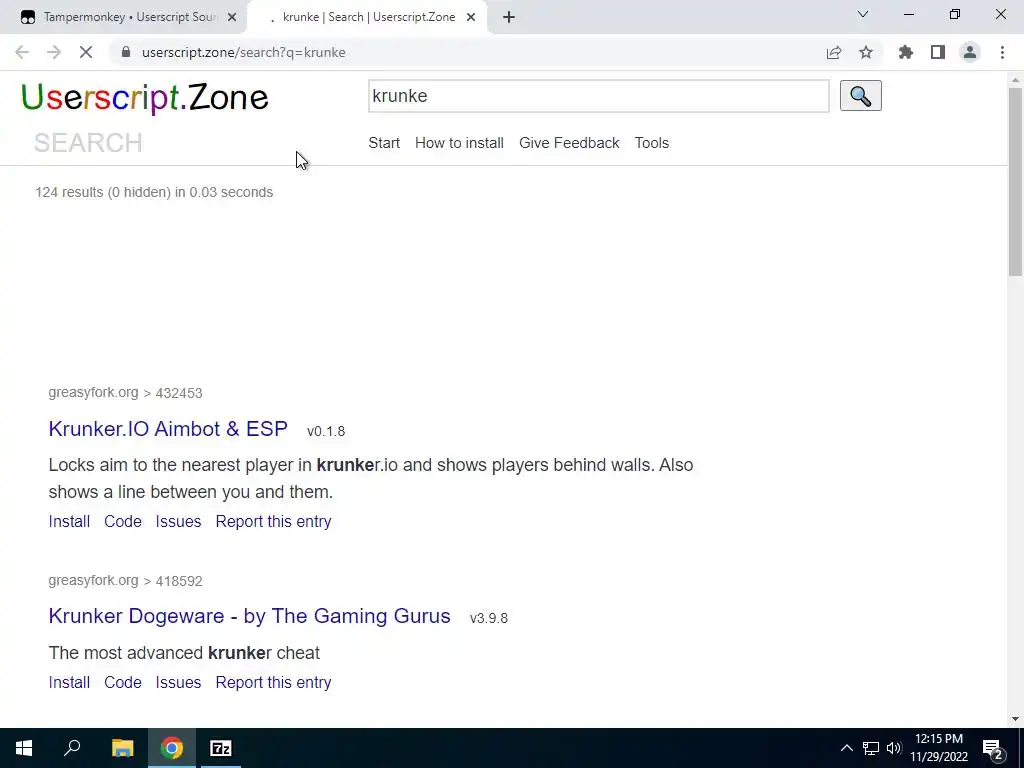This screenshot has height=768, width=1024.
Task: Click the 124 results count text
Action: (x=154, y=192)
